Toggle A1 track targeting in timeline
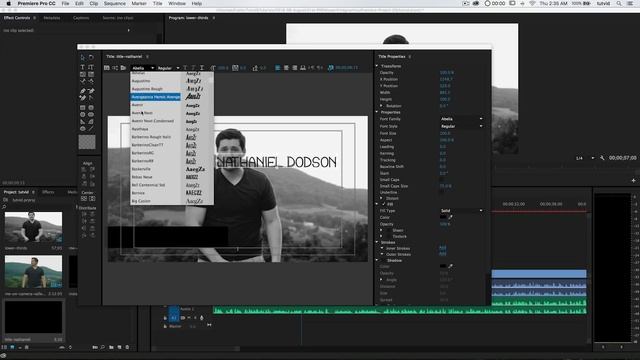The width and height of the screenshot is (640, 360). 174,318
